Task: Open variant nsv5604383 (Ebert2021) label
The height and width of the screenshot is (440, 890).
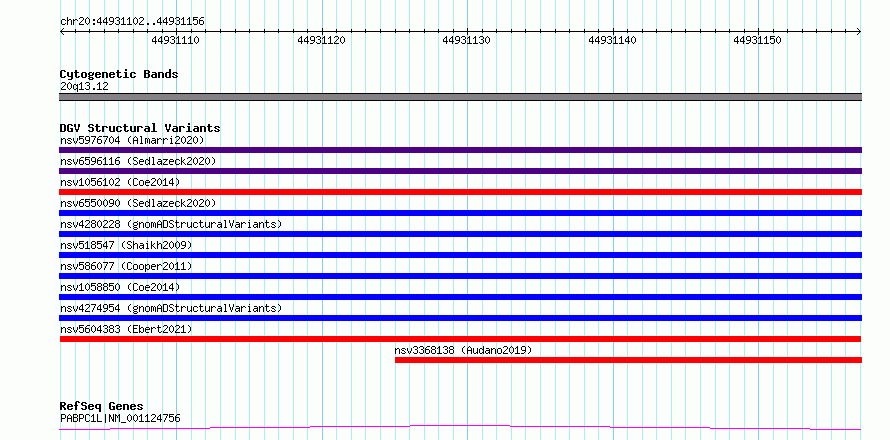Action: point(126,329)
